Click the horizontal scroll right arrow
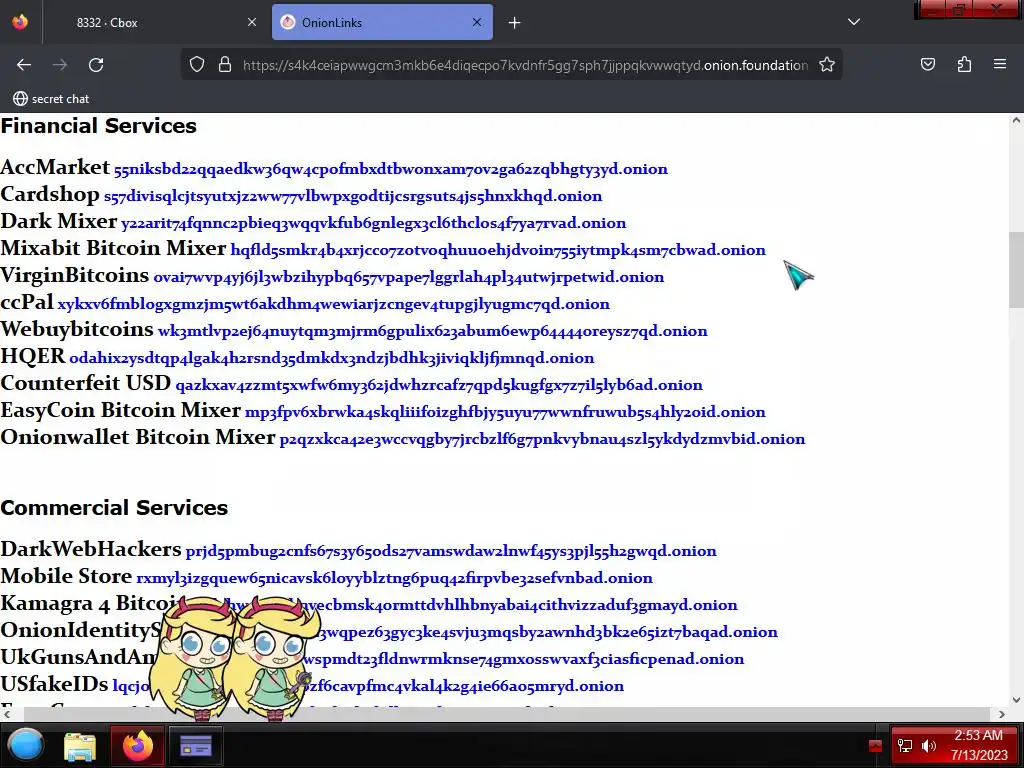This screenshot has height=768, width=1024. tap(1002, 714)
